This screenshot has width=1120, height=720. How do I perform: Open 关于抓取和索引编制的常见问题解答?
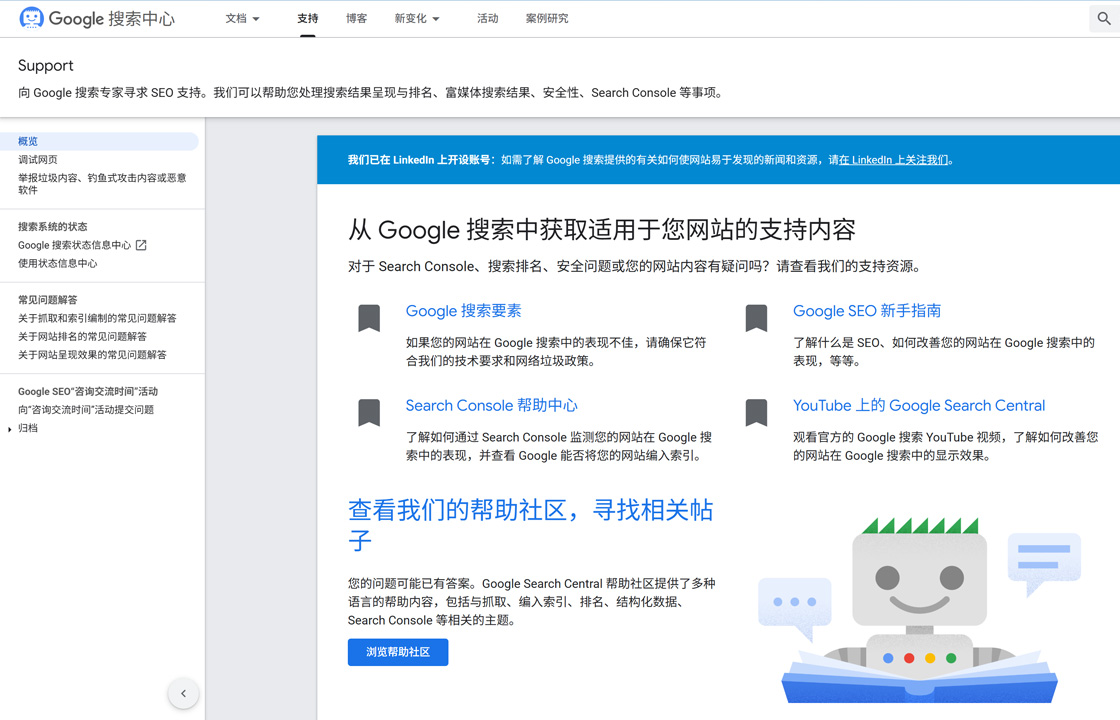(97, 318)
